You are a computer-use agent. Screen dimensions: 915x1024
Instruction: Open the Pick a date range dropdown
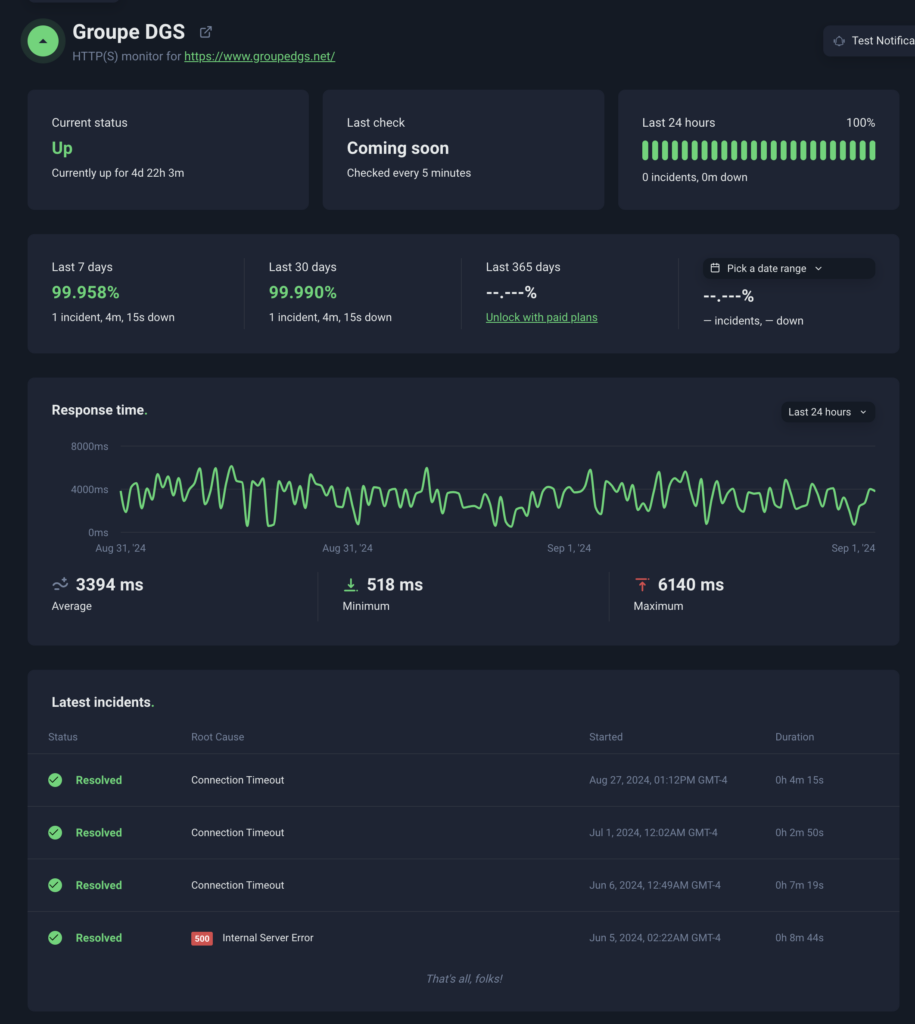coord(788,269)
